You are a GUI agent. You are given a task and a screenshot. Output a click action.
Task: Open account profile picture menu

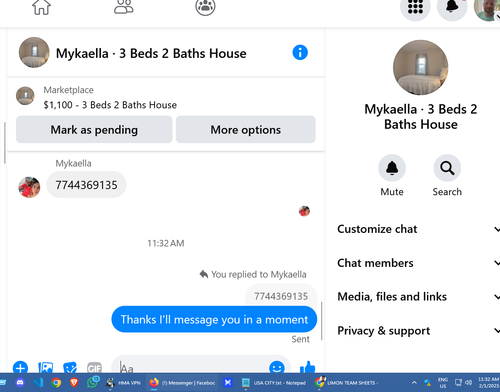tap(487, 8)
